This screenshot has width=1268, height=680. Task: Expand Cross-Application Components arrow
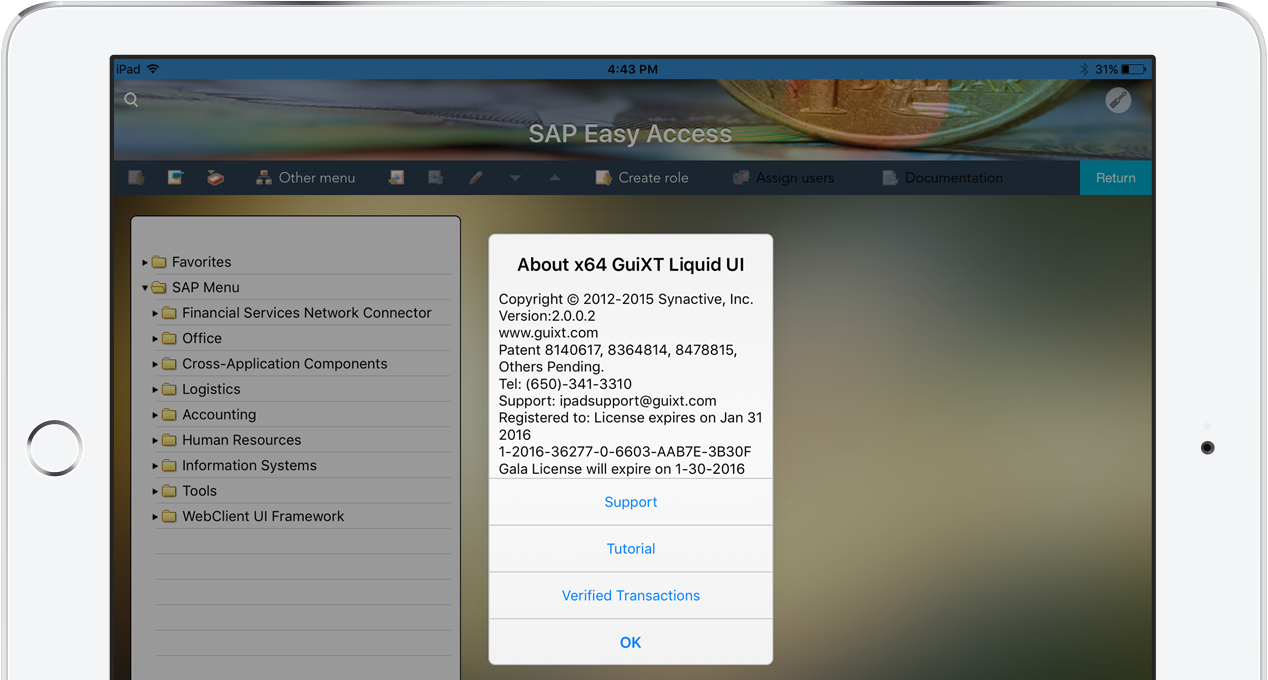pyautogui.click(x=155, y=364)
